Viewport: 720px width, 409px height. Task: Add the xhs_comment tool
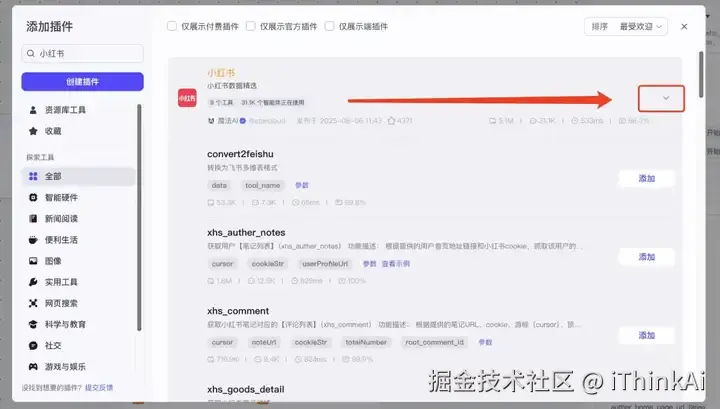tap(647, 336)
